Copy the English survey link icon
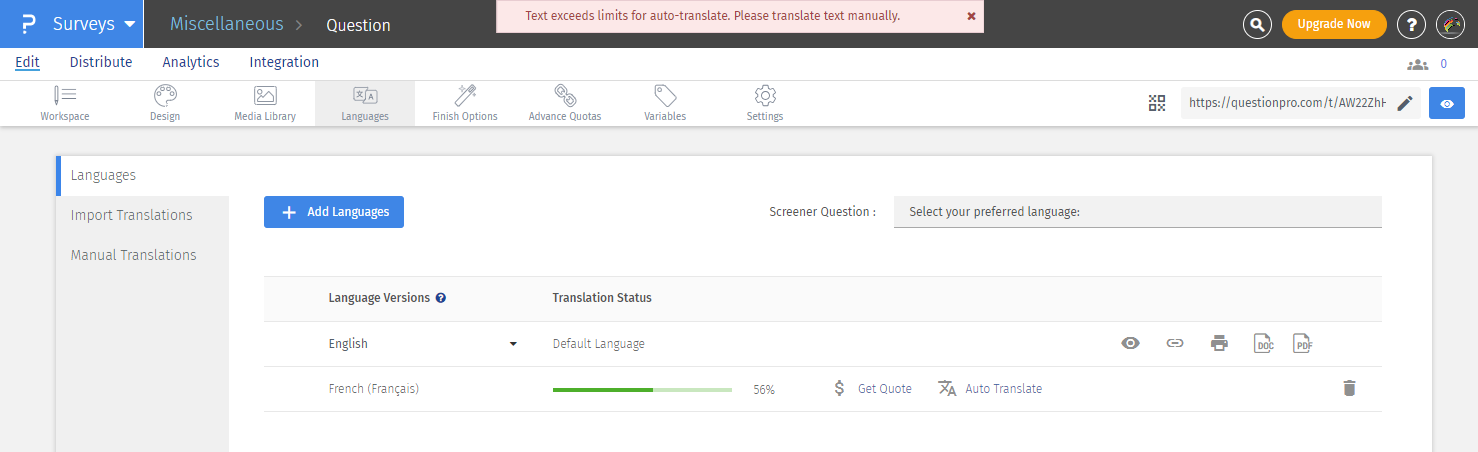Image resolution: width=1478 pixels, height=452 pixels. (x=1175, y=343)
